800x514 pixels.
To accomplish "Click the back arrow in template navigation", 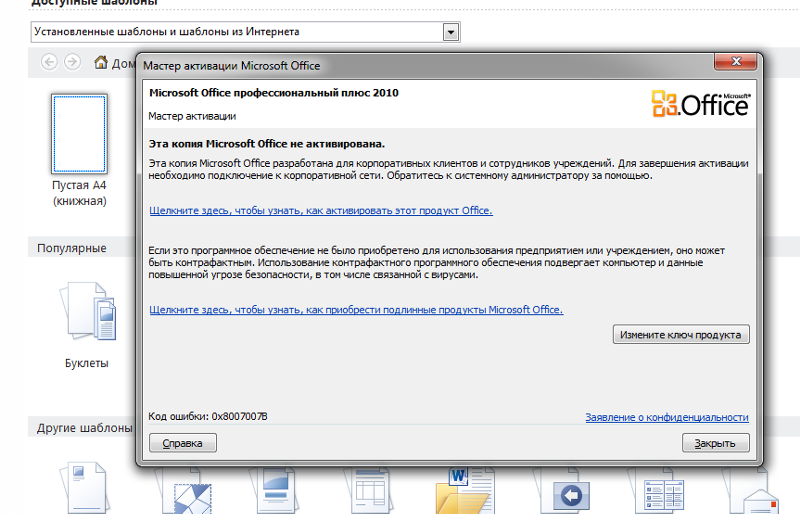I will pyautogui.click(x=49, y=62).
